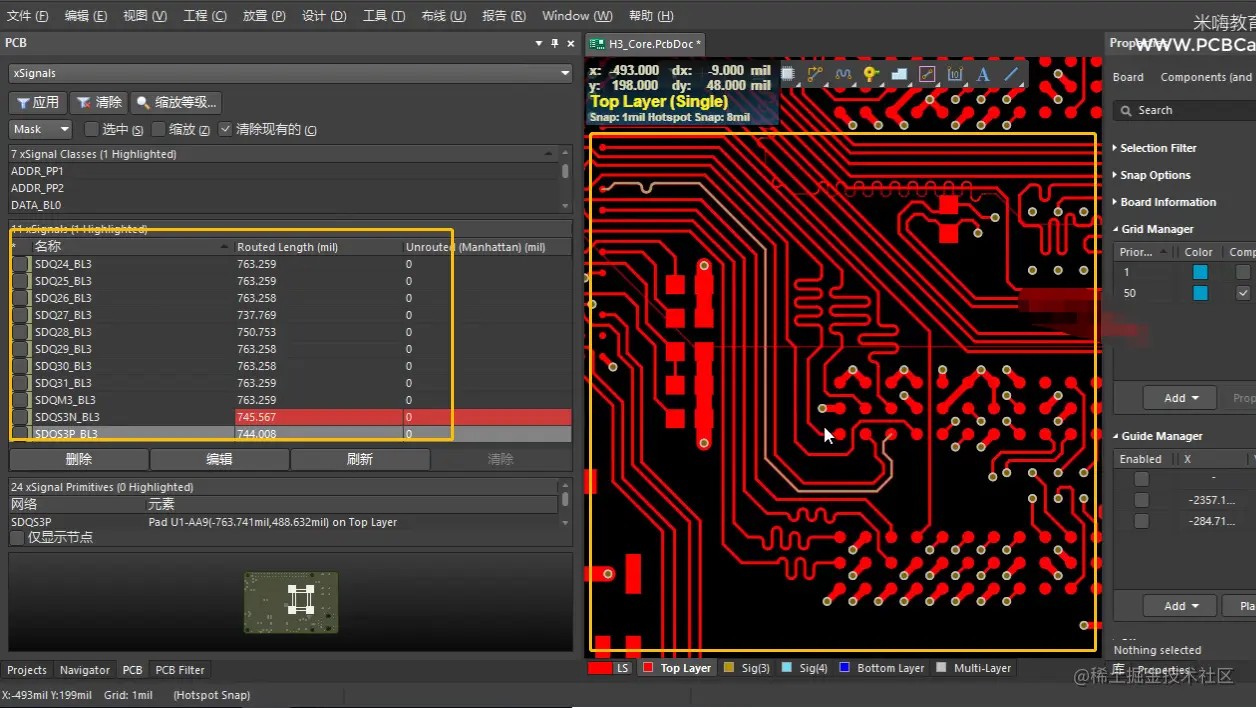Sort by Routed Length (mil) column header
1256x708 pixels.
[318, 247]
